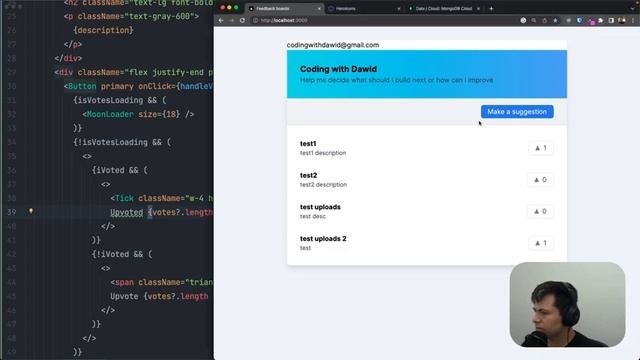Reload the localhost page
This screenshot has height=360, width=640.
242,20
